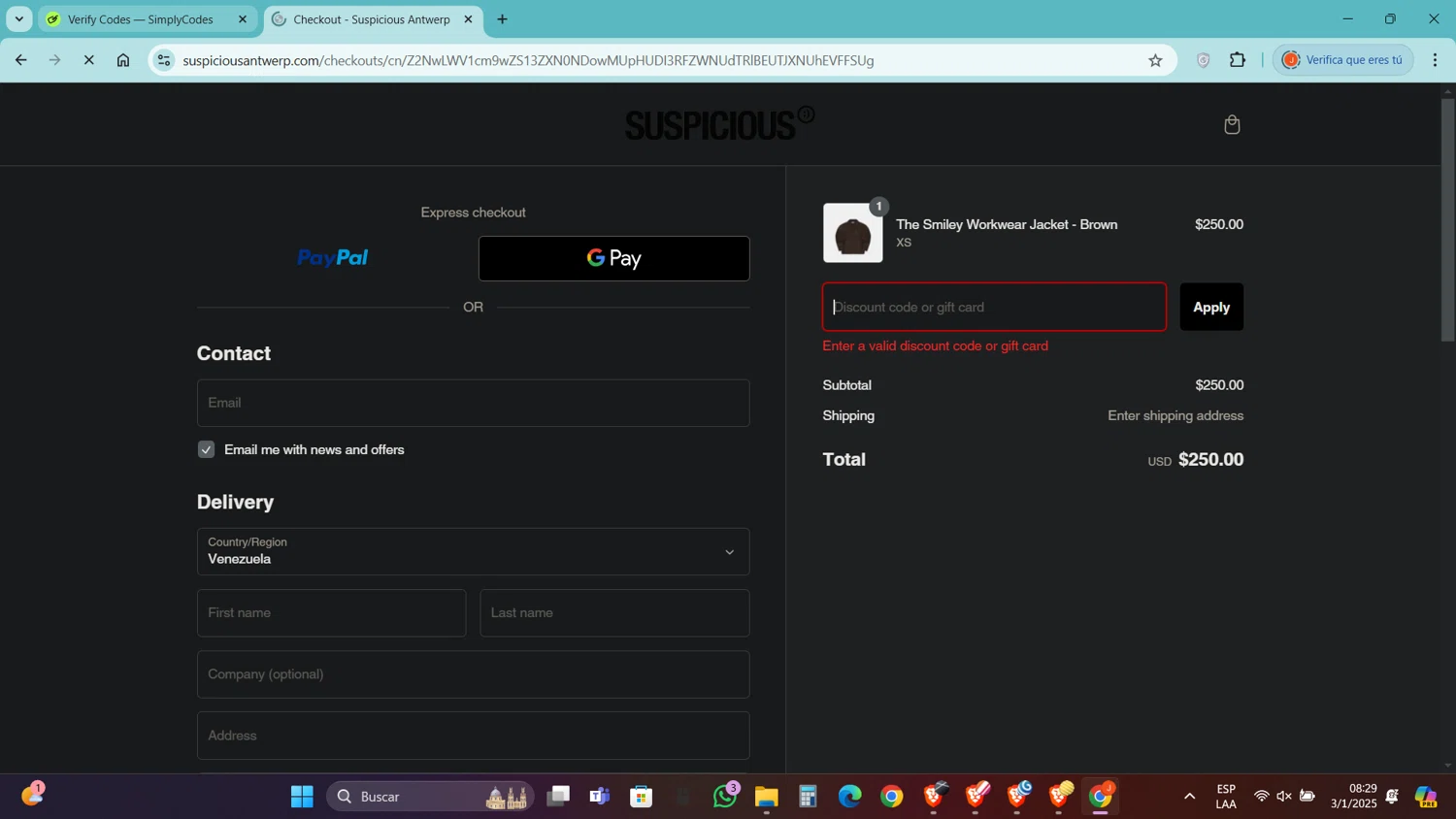This screenshot has height=819, width=1456.
Task: Click the Company (optional) field
Action: point(473,674)
